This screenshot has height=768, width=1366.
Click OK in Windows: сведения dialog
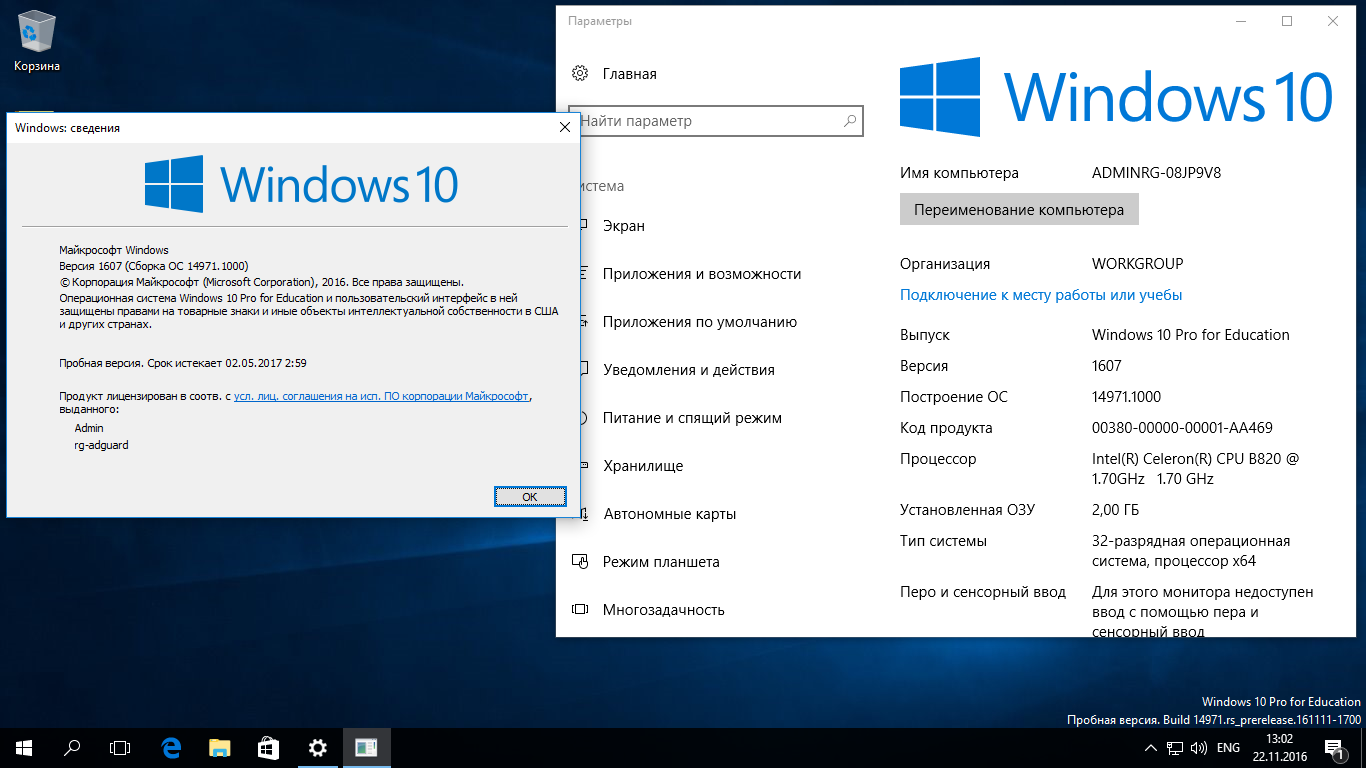click(530, 496)
